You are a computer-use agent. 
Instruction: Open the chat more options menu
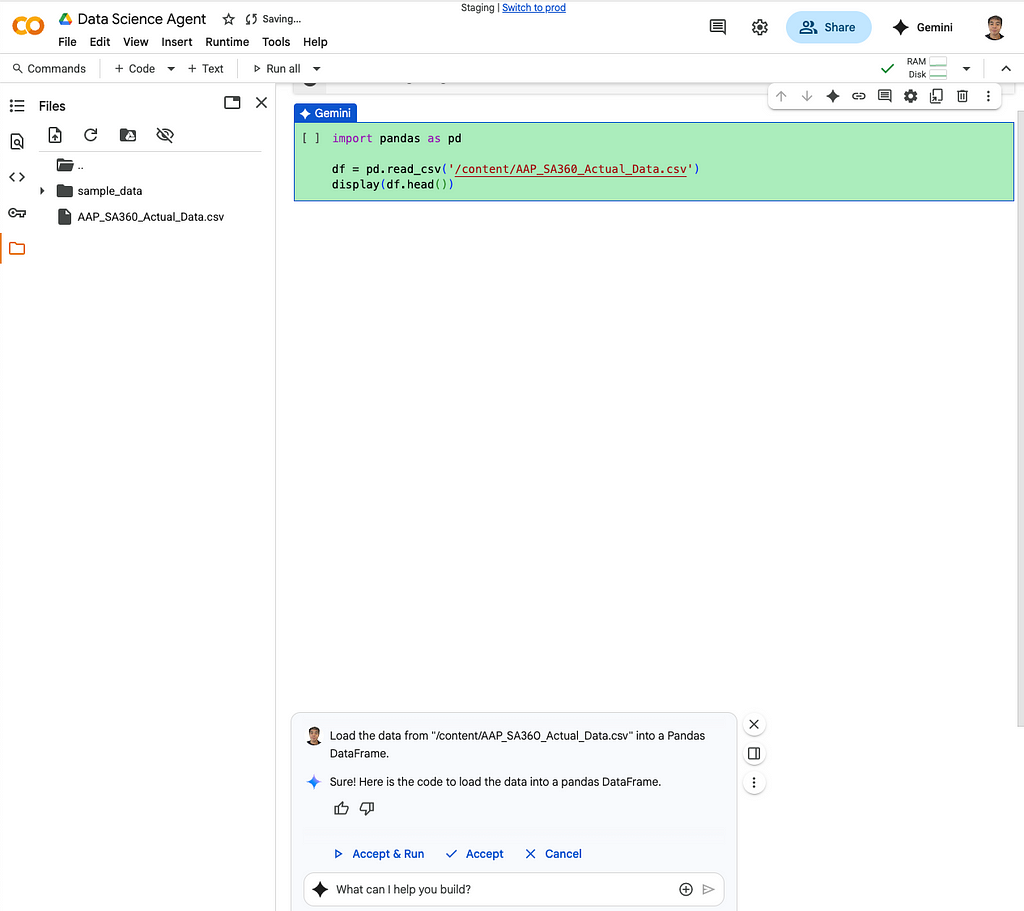click(x=754, y=782)
